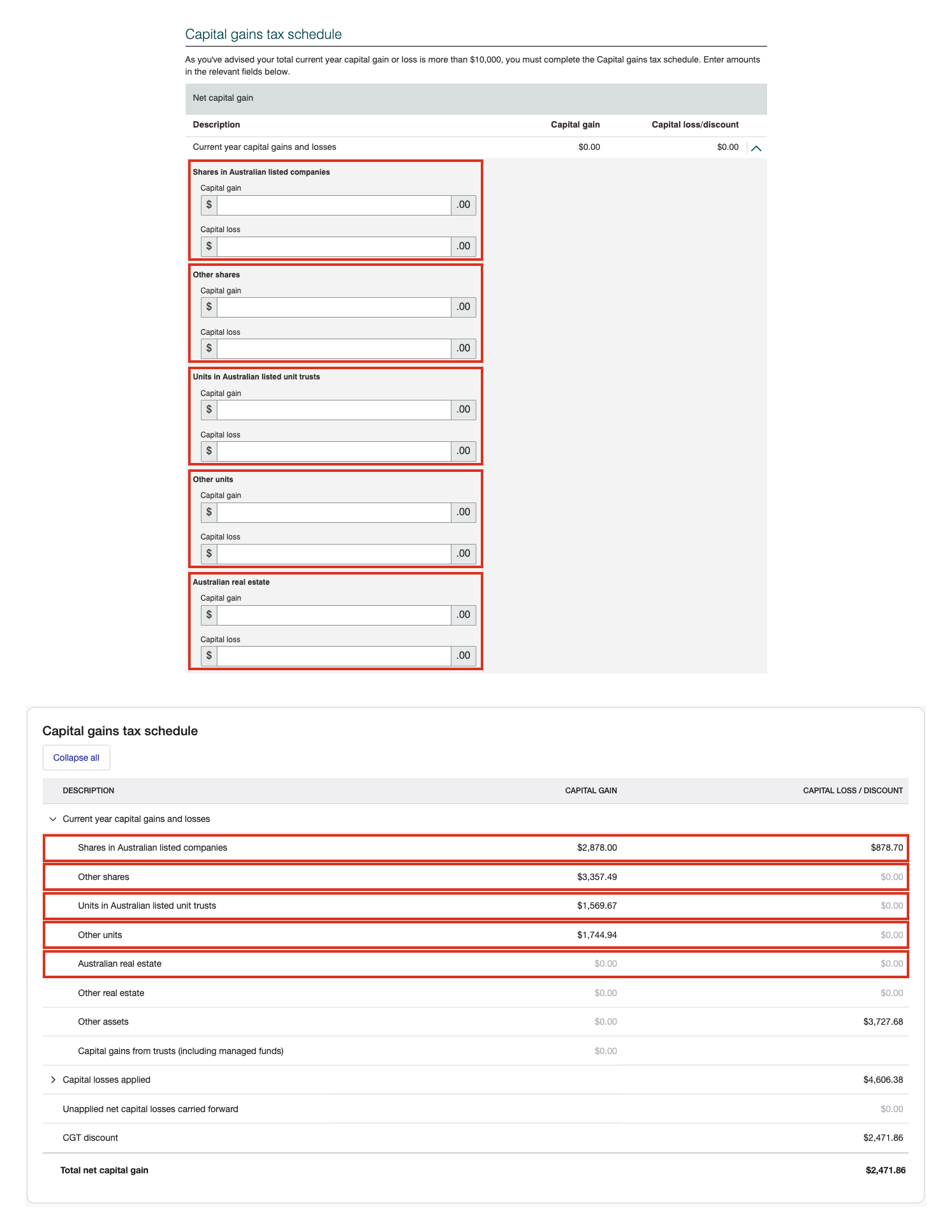Viewport: 952px width, 1232px height.
Task: Activate Australian real estate Capital gain input
Action: click(x=334, y=615)
